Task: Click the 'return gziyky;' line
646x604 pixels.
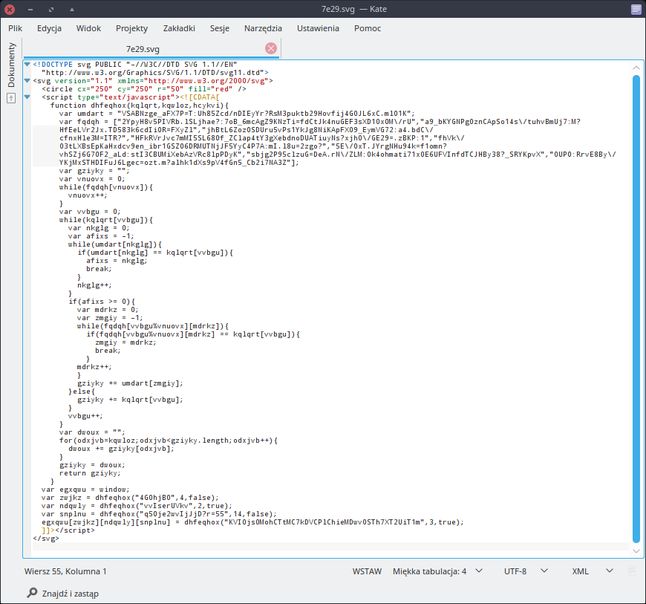Action: [90, 473]
